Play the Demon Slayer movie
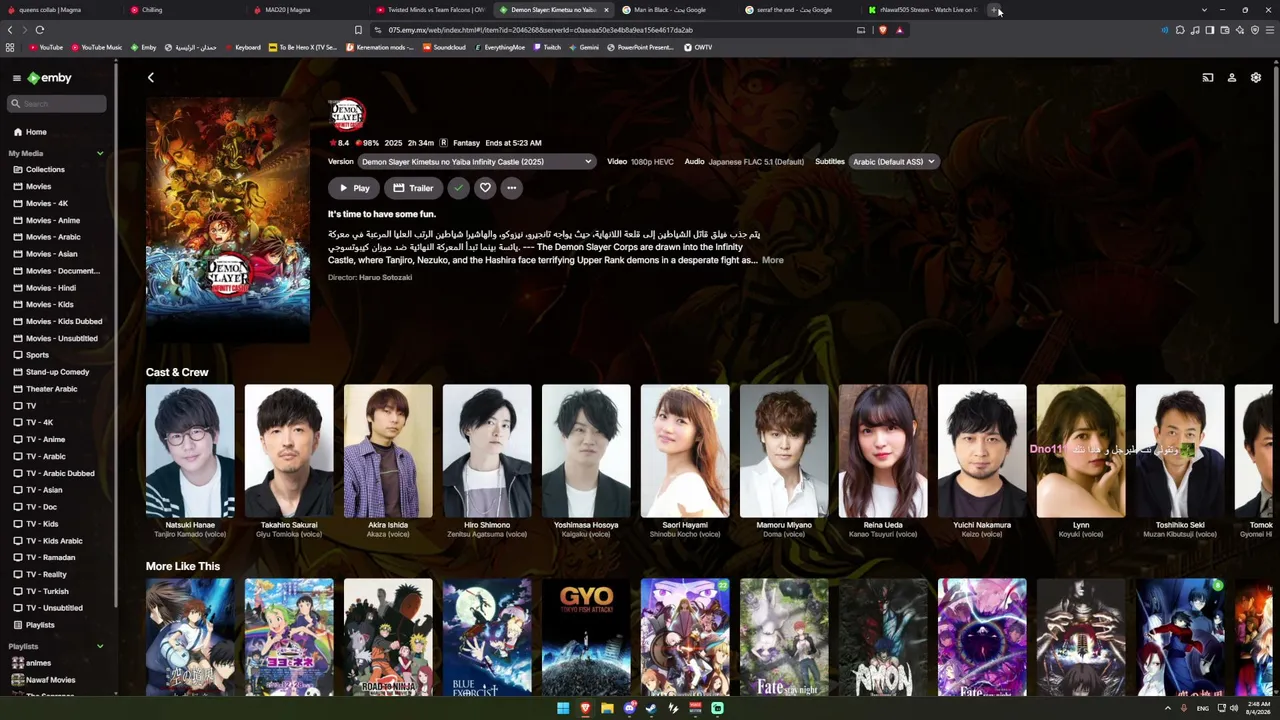 pos(354,188)
